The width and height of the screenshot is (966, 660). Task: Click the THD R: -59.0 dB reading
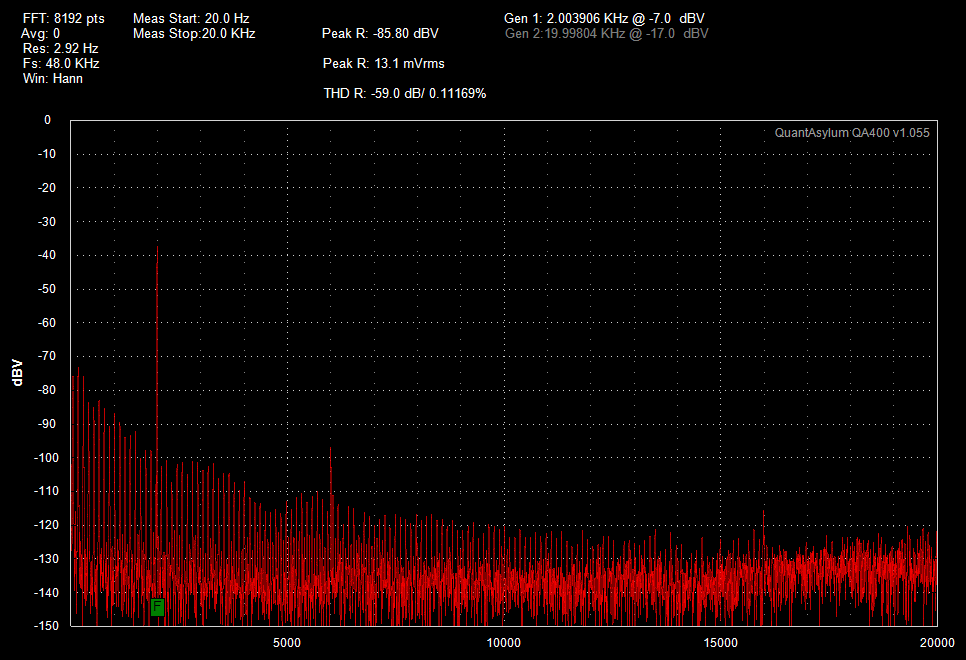click(x=405, y=94)
